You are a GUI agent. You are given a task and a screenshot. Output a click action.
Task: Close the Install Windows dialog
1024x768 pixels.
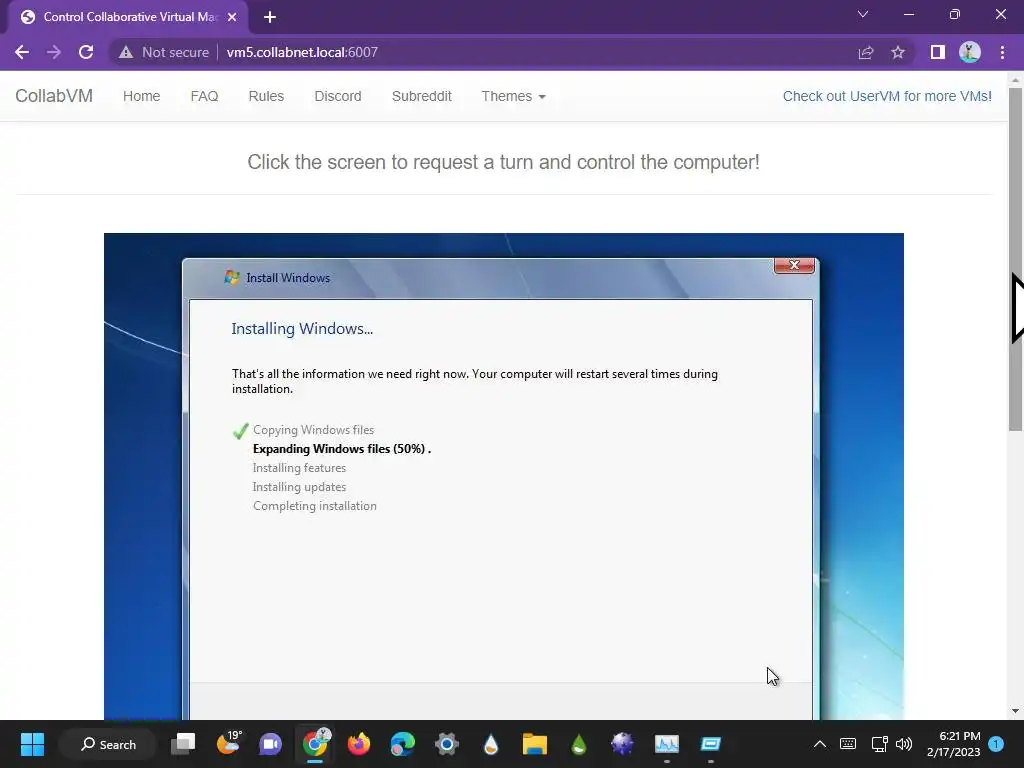794,265
